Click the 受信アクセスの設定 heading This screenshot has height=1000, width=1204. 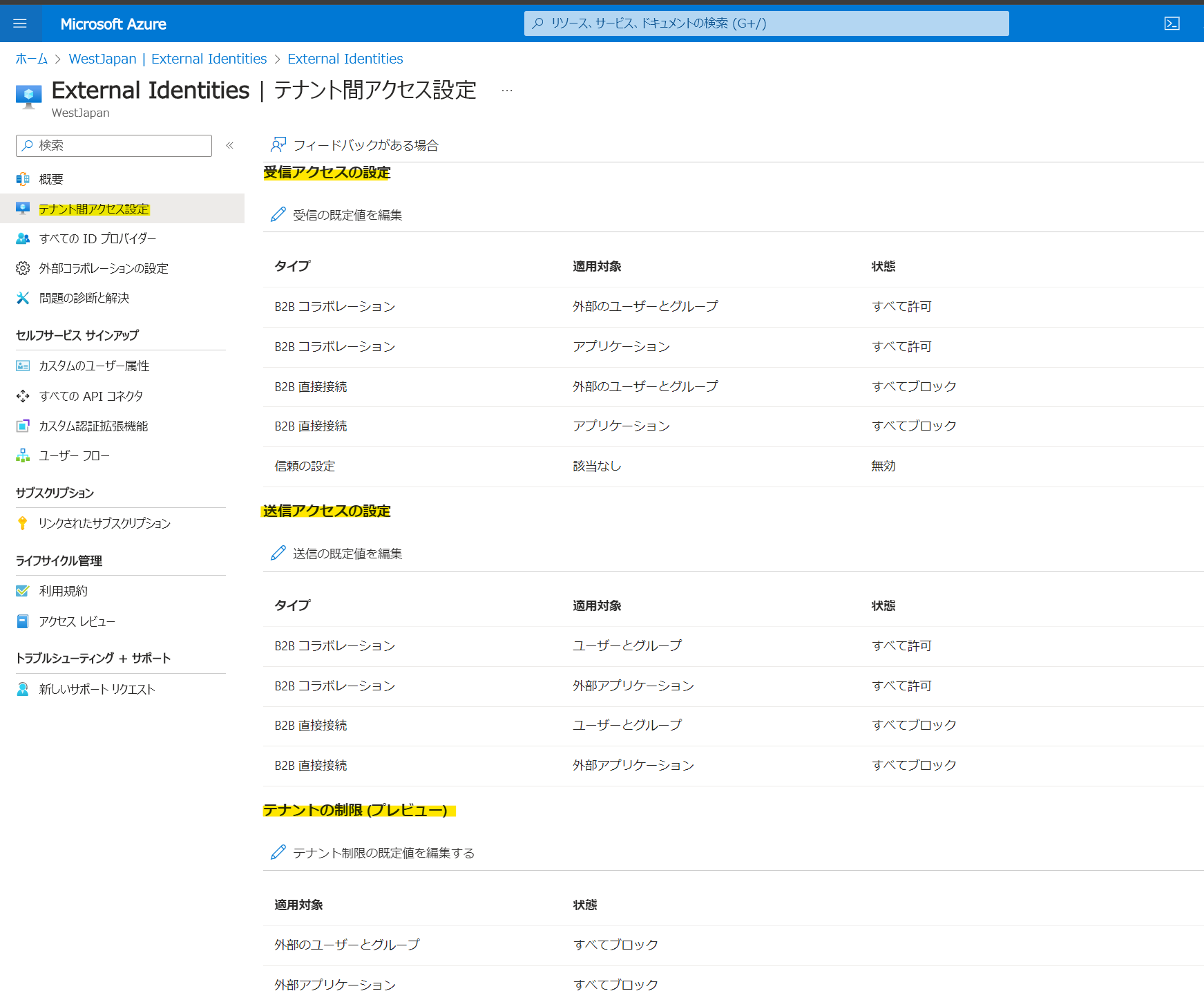(327, 172)
